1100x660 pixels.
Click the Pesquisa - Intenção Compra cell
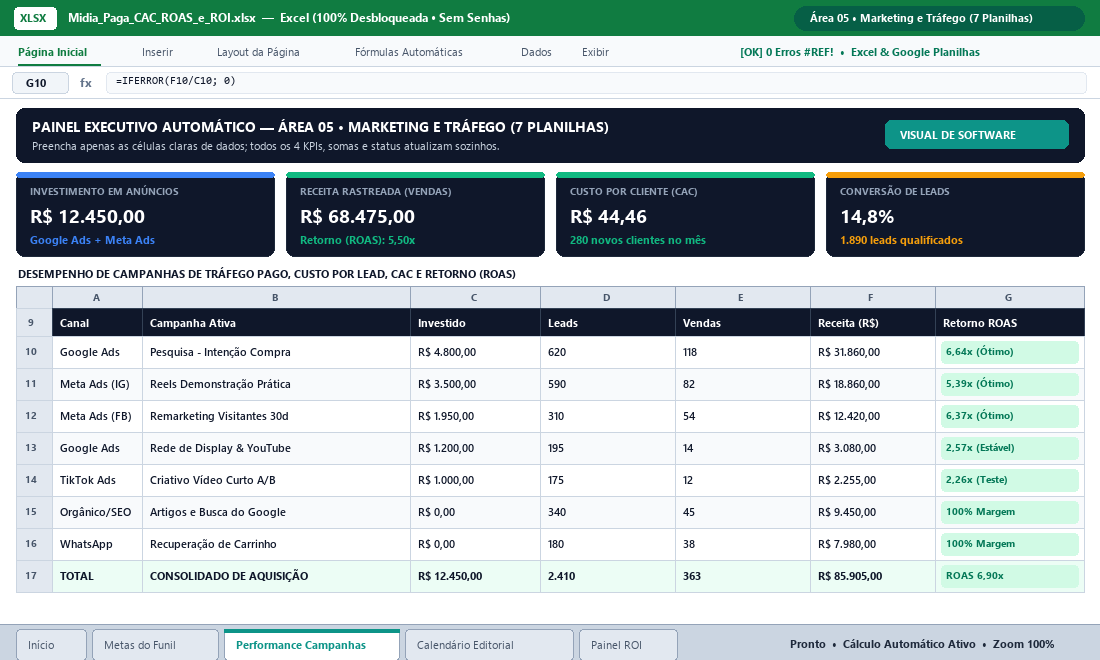click(276, 352)
